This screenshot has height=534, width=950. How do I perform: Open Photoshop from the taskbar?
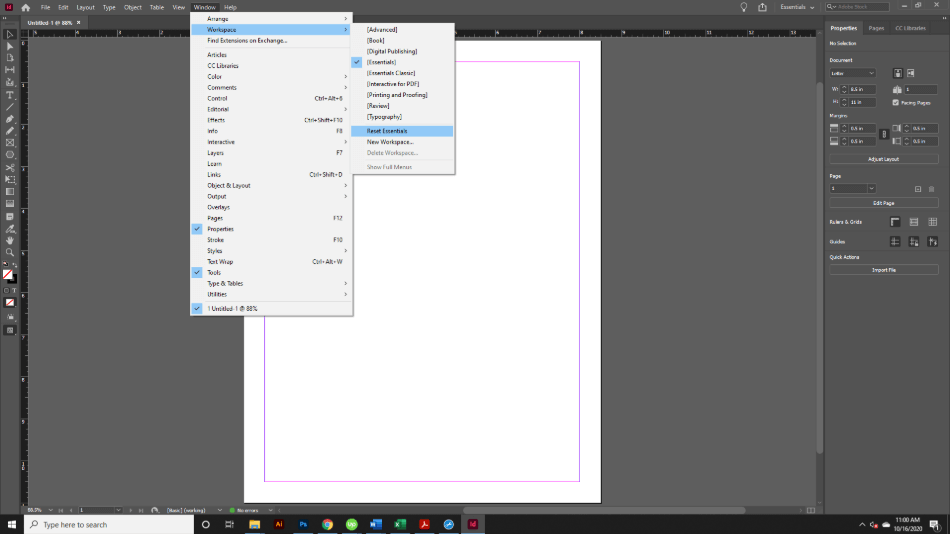coord(303,524)
